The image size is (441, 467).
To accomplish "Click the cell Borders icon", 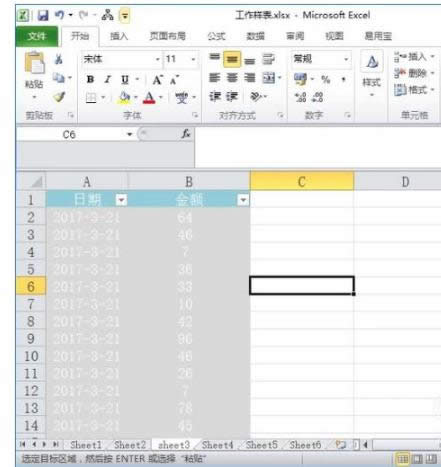I will coord(91,98).
